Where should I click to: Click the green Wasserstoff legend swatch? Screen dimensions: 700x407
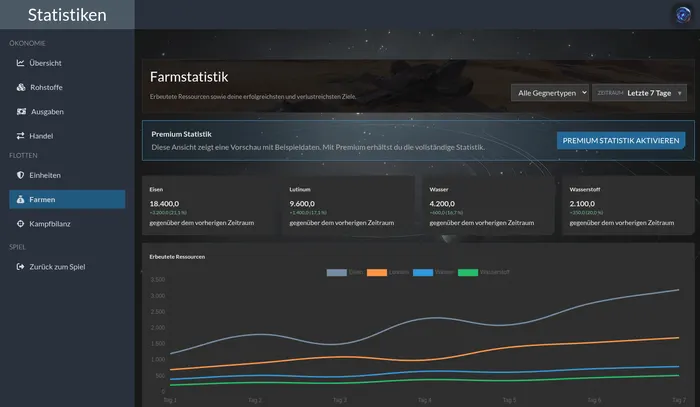pos(468,272)
